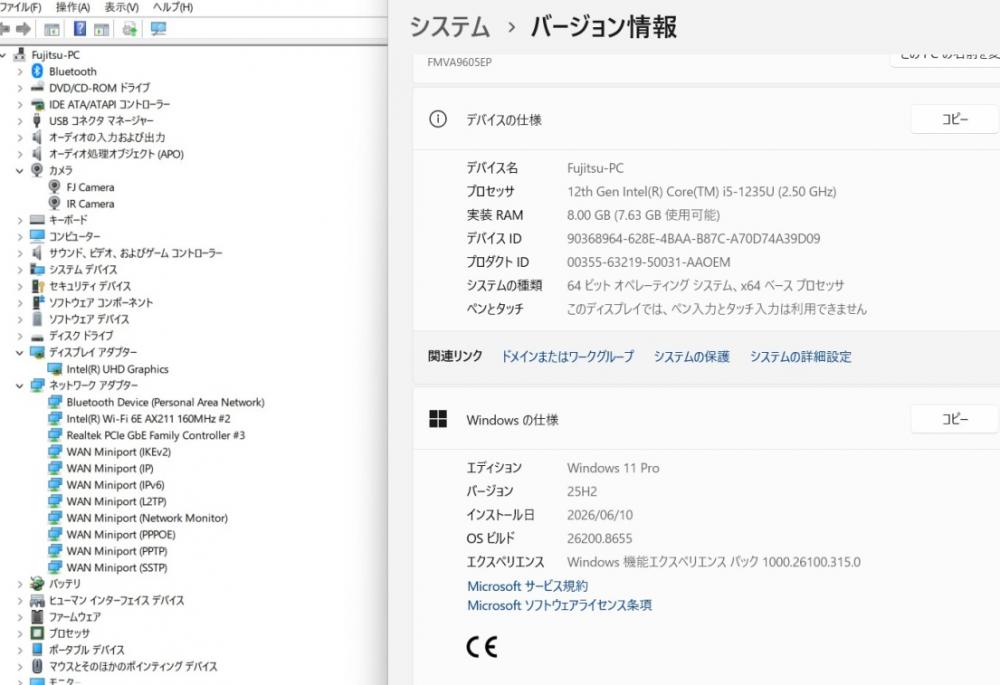Click the Bluetooth category icon
Viewport: 1000px width, 685px height.
pyautogui.click(x=37, y=71)
